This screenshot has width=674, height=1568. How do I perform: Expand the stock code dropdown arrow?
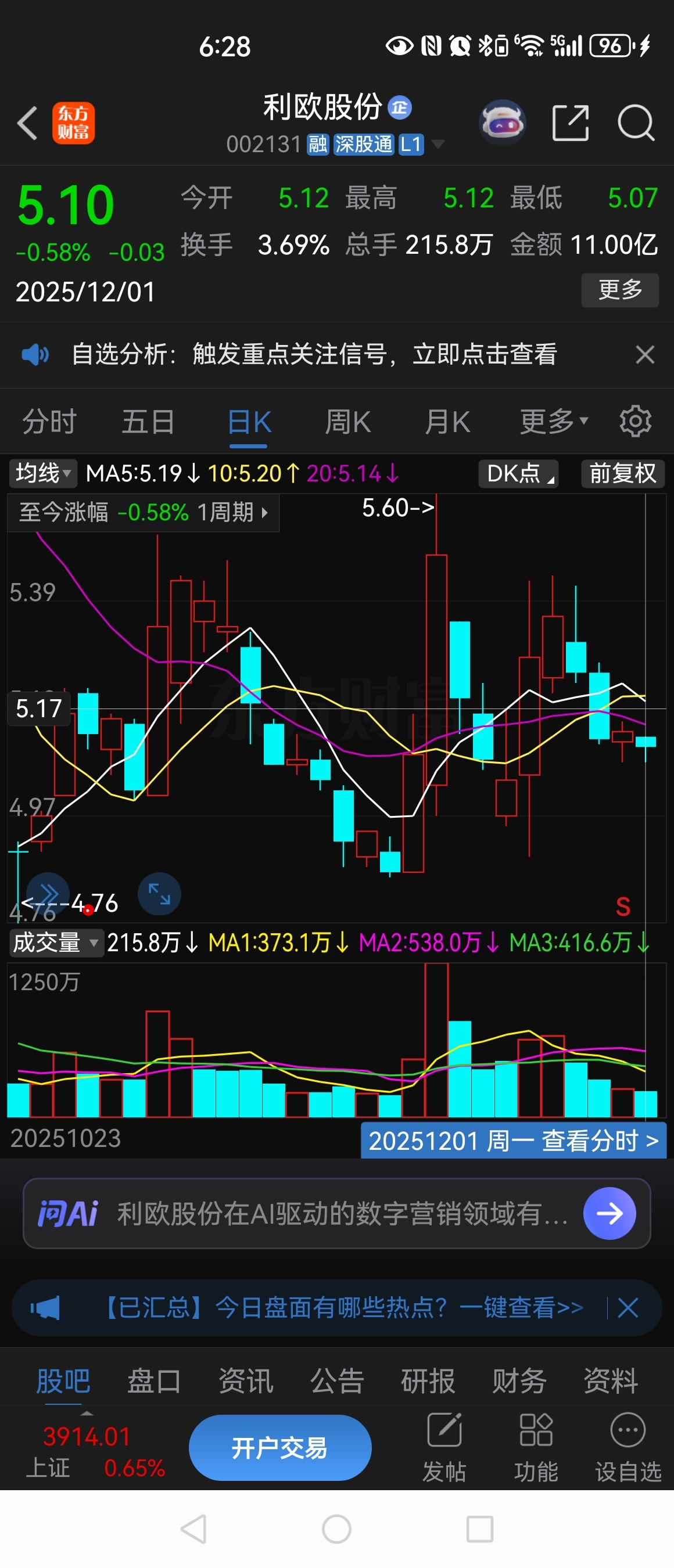coord(438,145)
